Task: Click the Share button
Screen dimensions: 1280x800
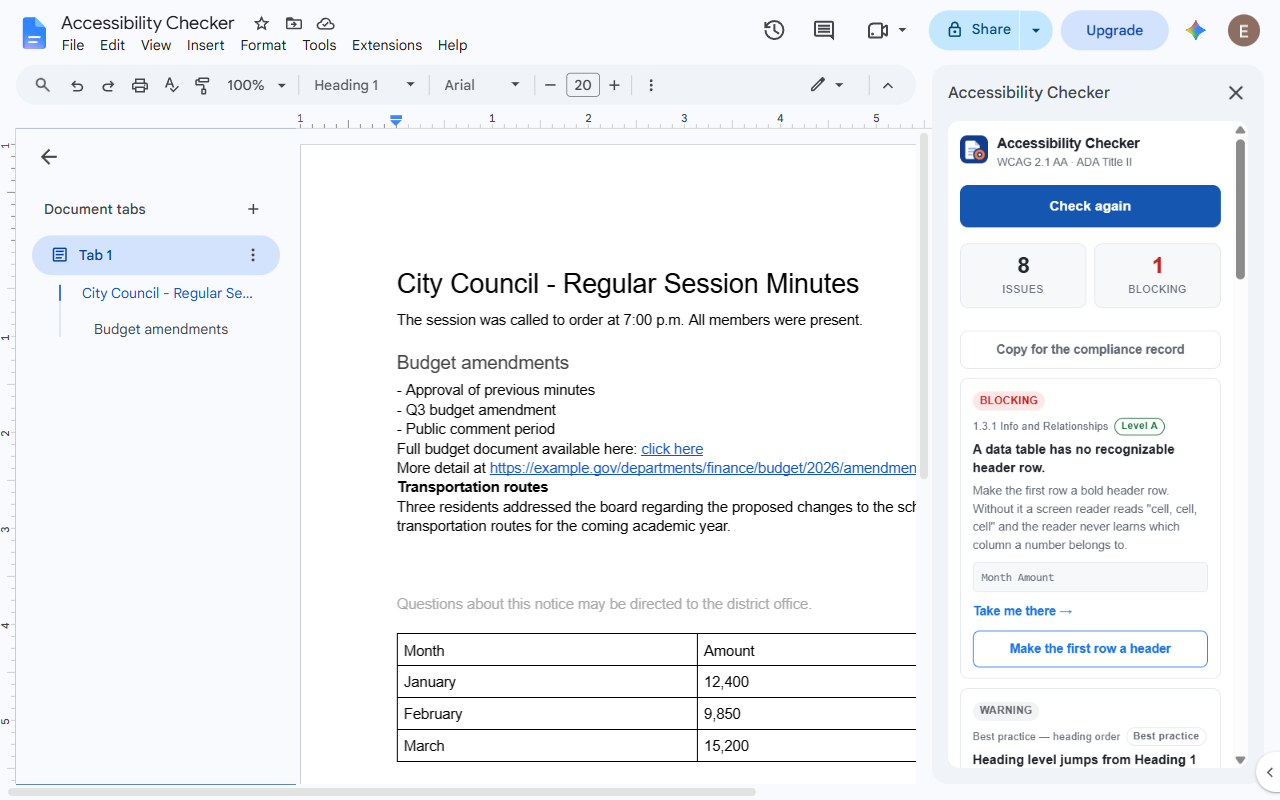Action: click(x=975, y=30)
